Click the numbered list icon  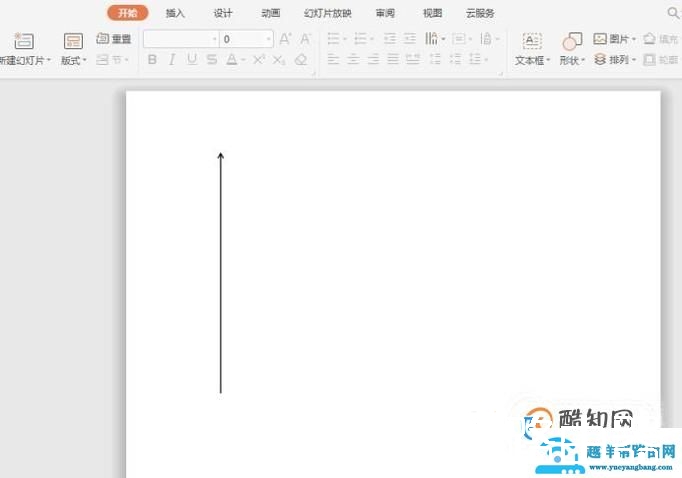pyautogui.click(x=361, y=39)
